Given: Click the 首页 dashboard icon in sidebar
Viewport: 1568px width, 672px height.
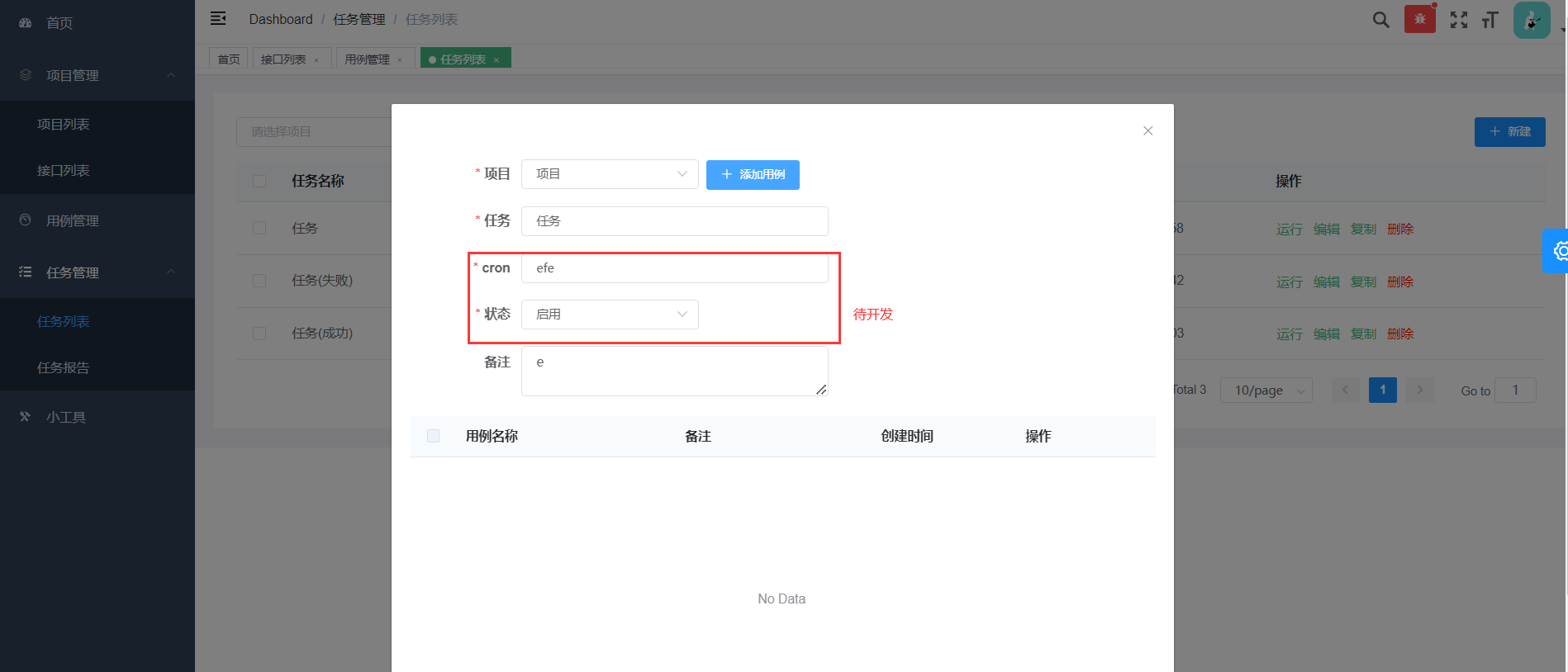Looking at the screenshot, I should coord(26,23).
